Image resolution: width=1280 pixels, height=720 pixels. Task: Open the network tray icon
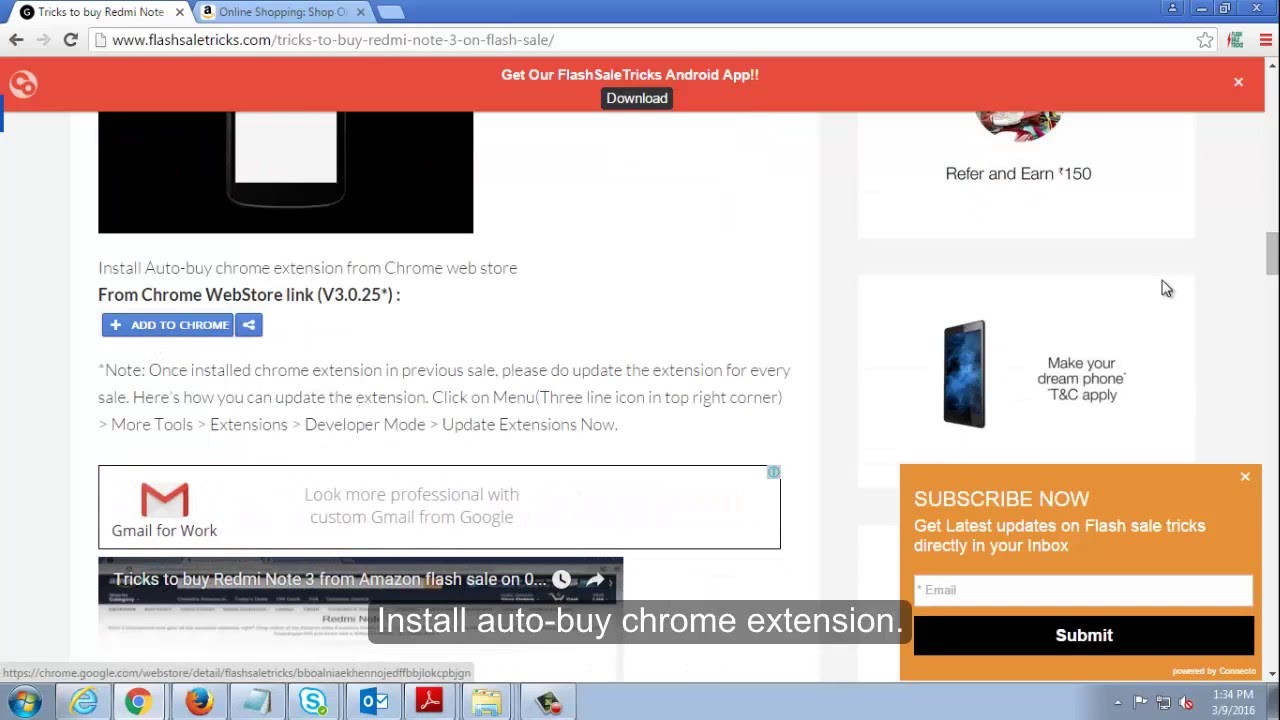pyautogui.click(x=1163, y=702)
